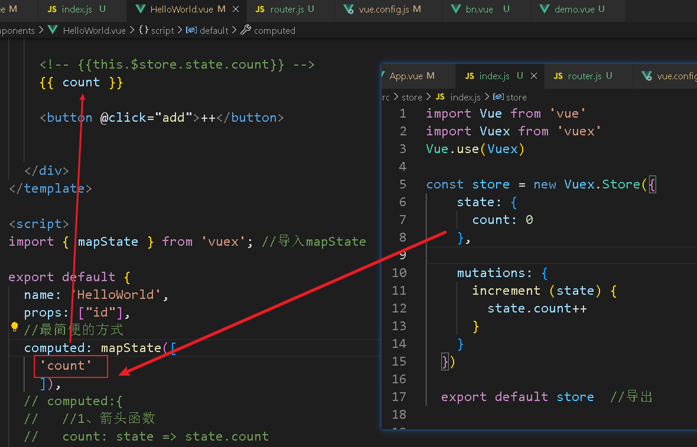697x447 pixels.
Task: Click the 'computed: mapState([' line
Action: click(100, 348)
